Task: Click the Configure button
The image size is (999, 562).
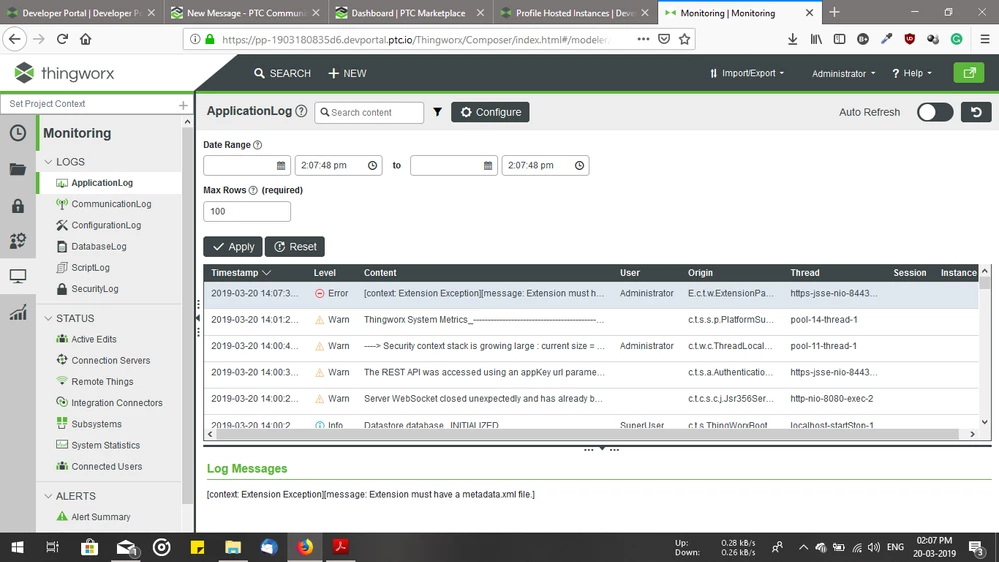Action: click(490, 112)
